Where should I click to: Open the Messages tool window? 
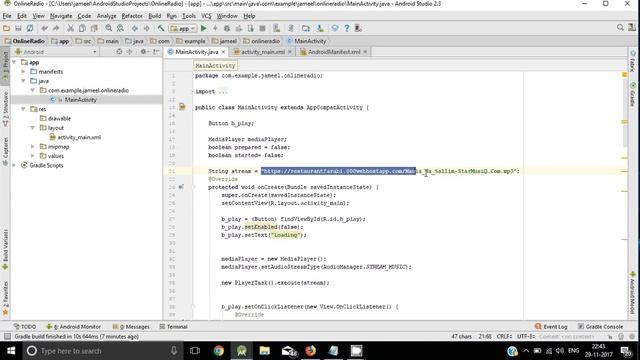point(131,327)
